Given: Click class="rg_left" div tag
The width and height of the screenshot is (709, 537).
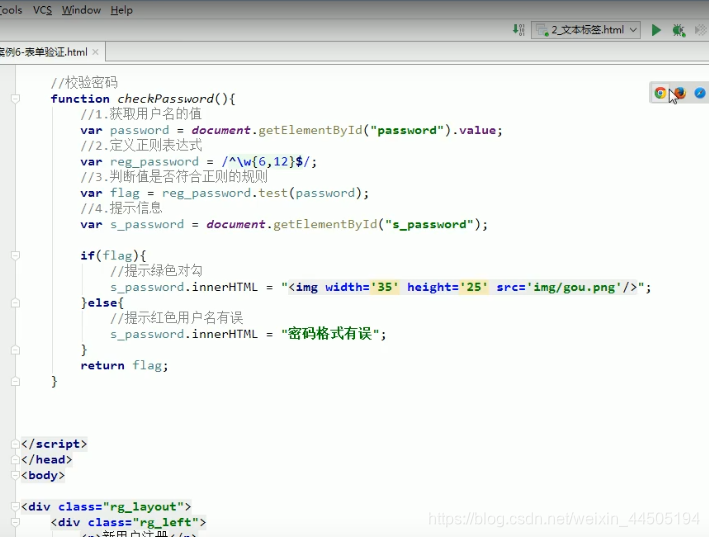Looking at the screenshot, I should 128,522.
